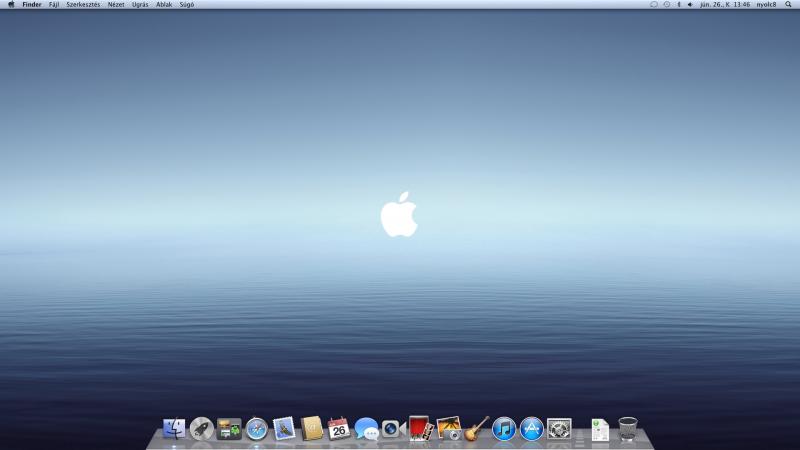Screen dimensions: 800x450
Task: Open Mail stamp icon in Dock
Action: click(x=284, y=429)
